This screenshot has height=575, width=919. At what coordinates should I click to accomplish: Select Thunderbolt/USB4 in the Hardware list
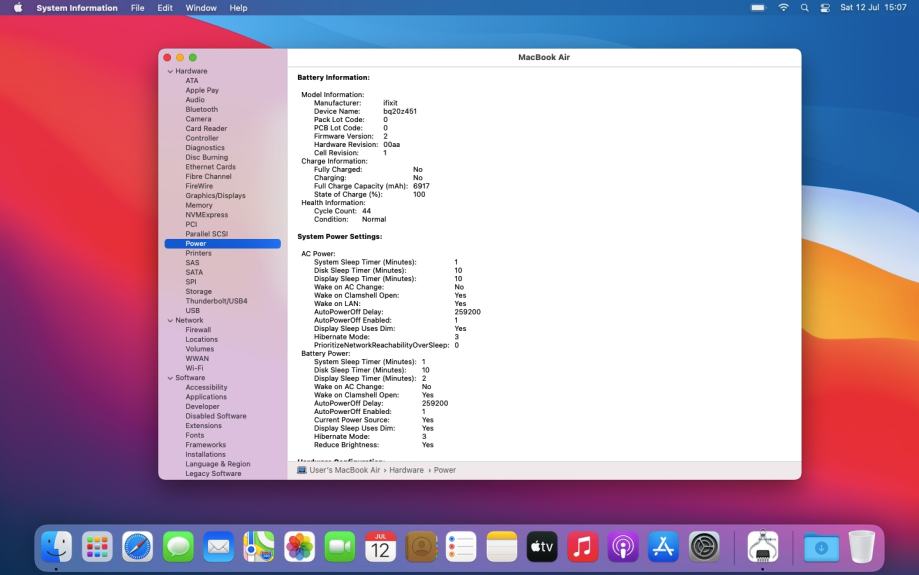click(216, 301)
